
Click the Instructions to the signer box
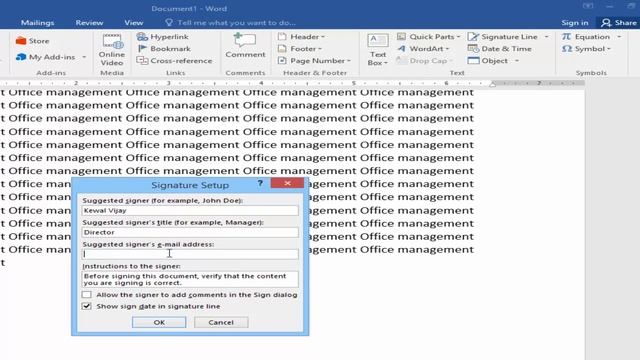tap(190, 279)
